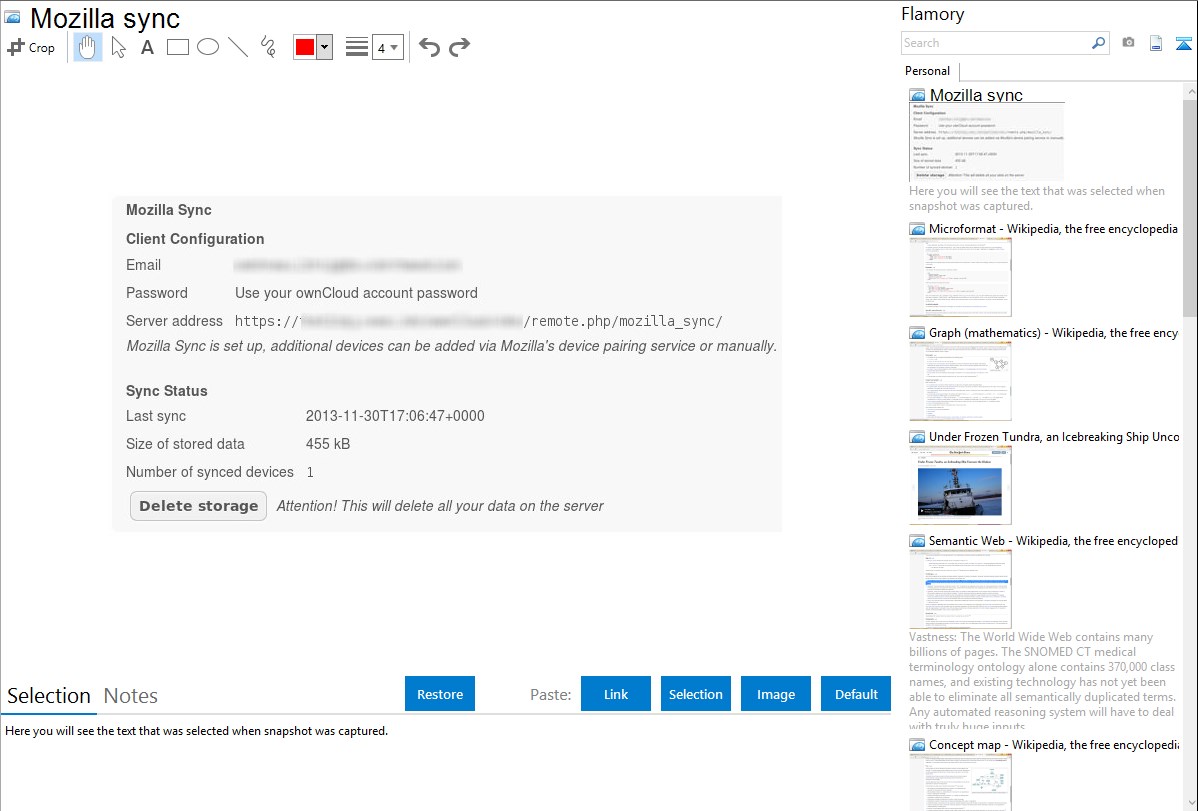Click 'Graph (mathematics) - Wikipedia' title text
The image size is (1198, 811).
pos(1053,333)
